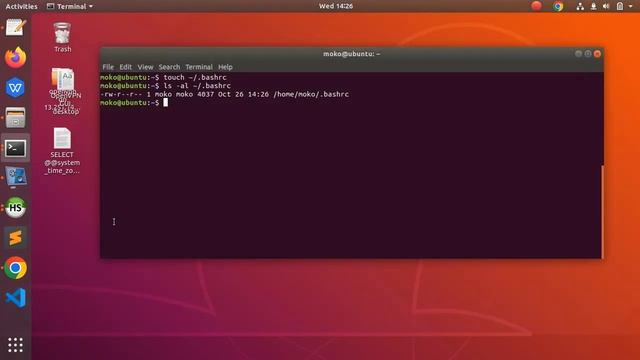Click the 'touch ~/.bashrc' command line
The height and width of the screenshot is (360, 640).
(195, 77)
